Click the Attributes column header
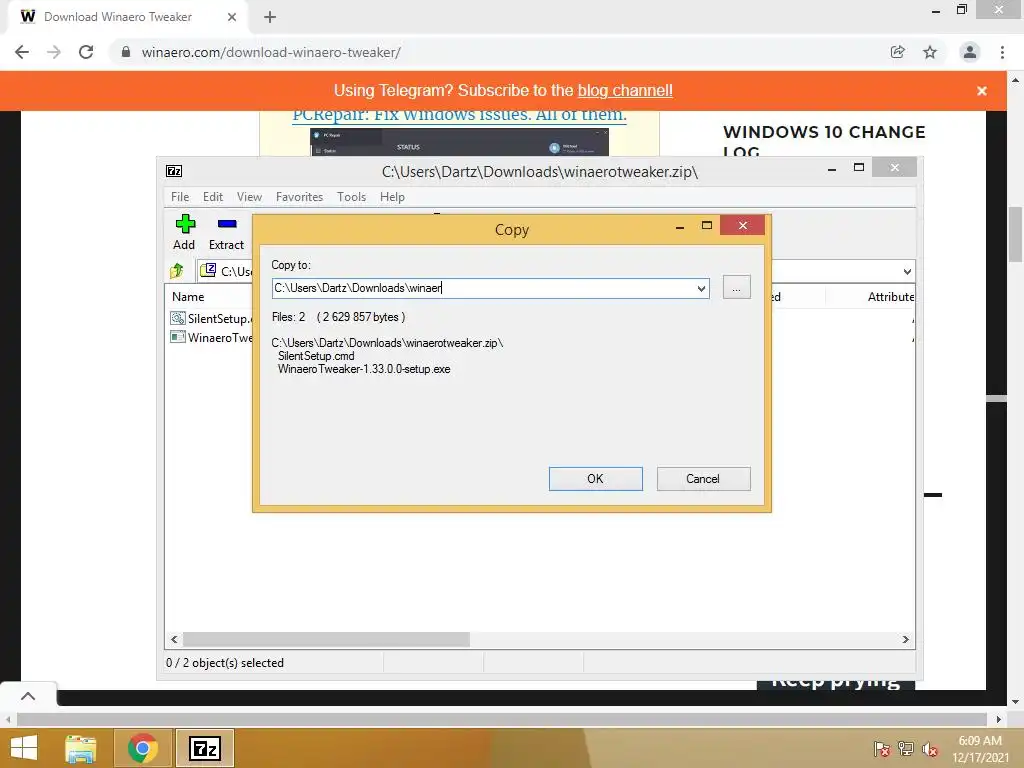The image size is (1024, 768). coord(890,296)
